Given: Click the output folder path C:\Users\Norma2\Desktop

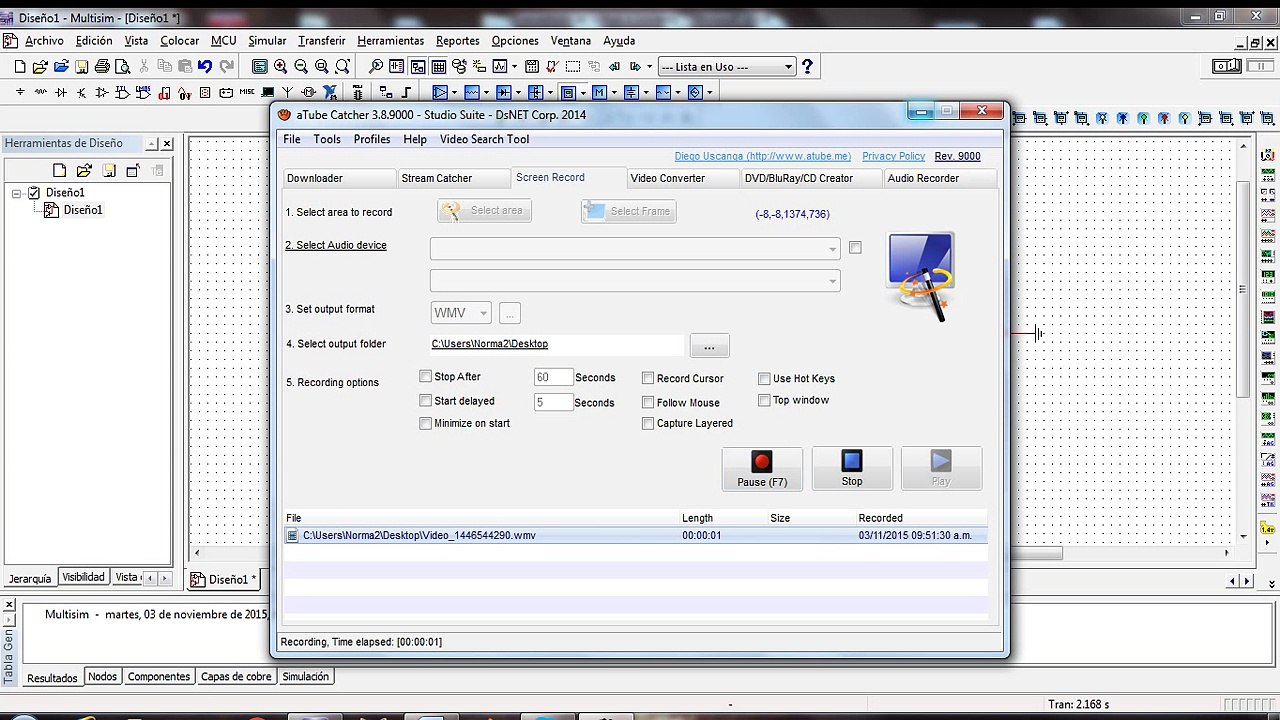Looking at the screenshot, I should [x=490, y=344].
